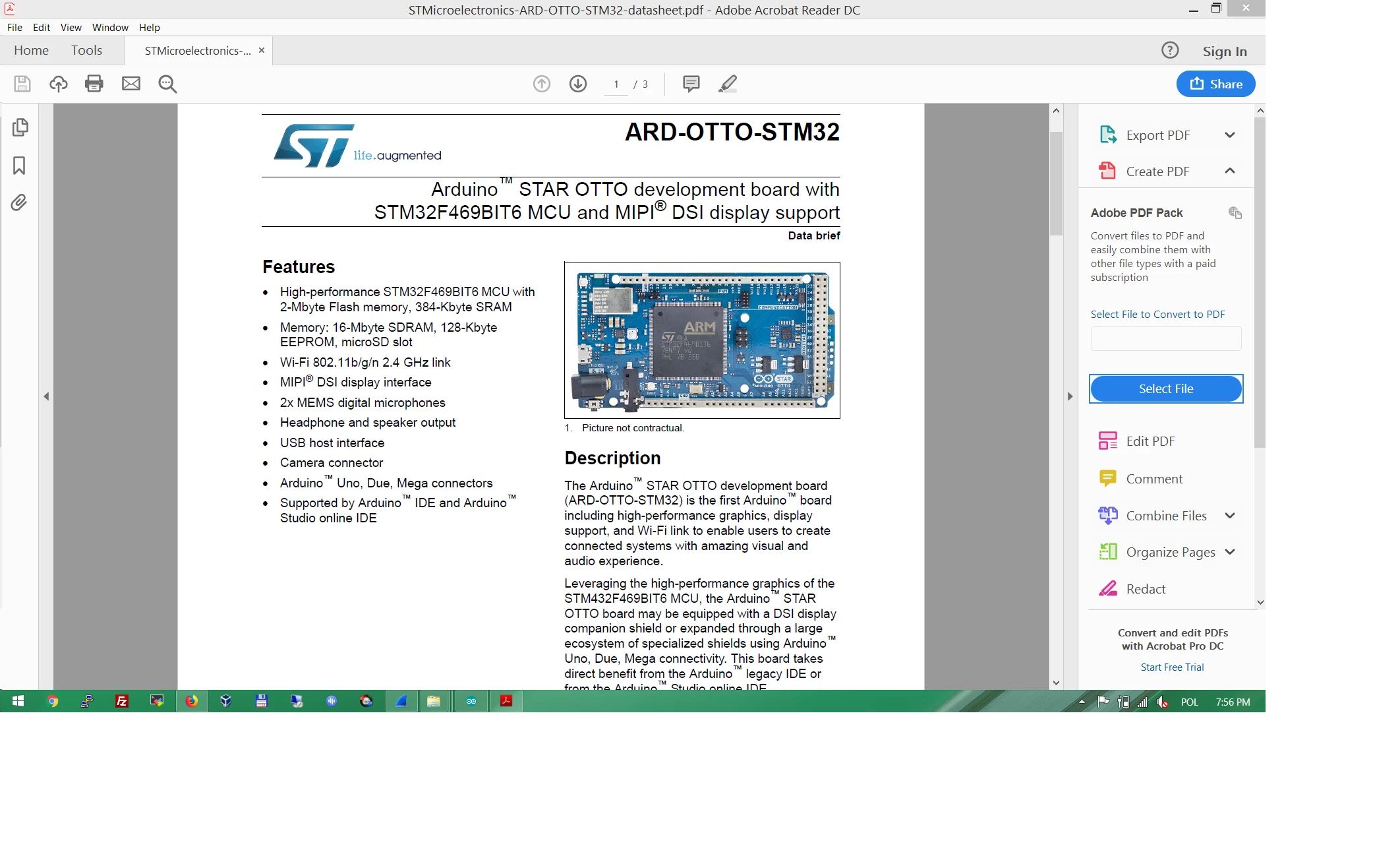Screen dimensions: 1400x860
Task: Click the muted volume tray icon
Action: point(1162,702)
